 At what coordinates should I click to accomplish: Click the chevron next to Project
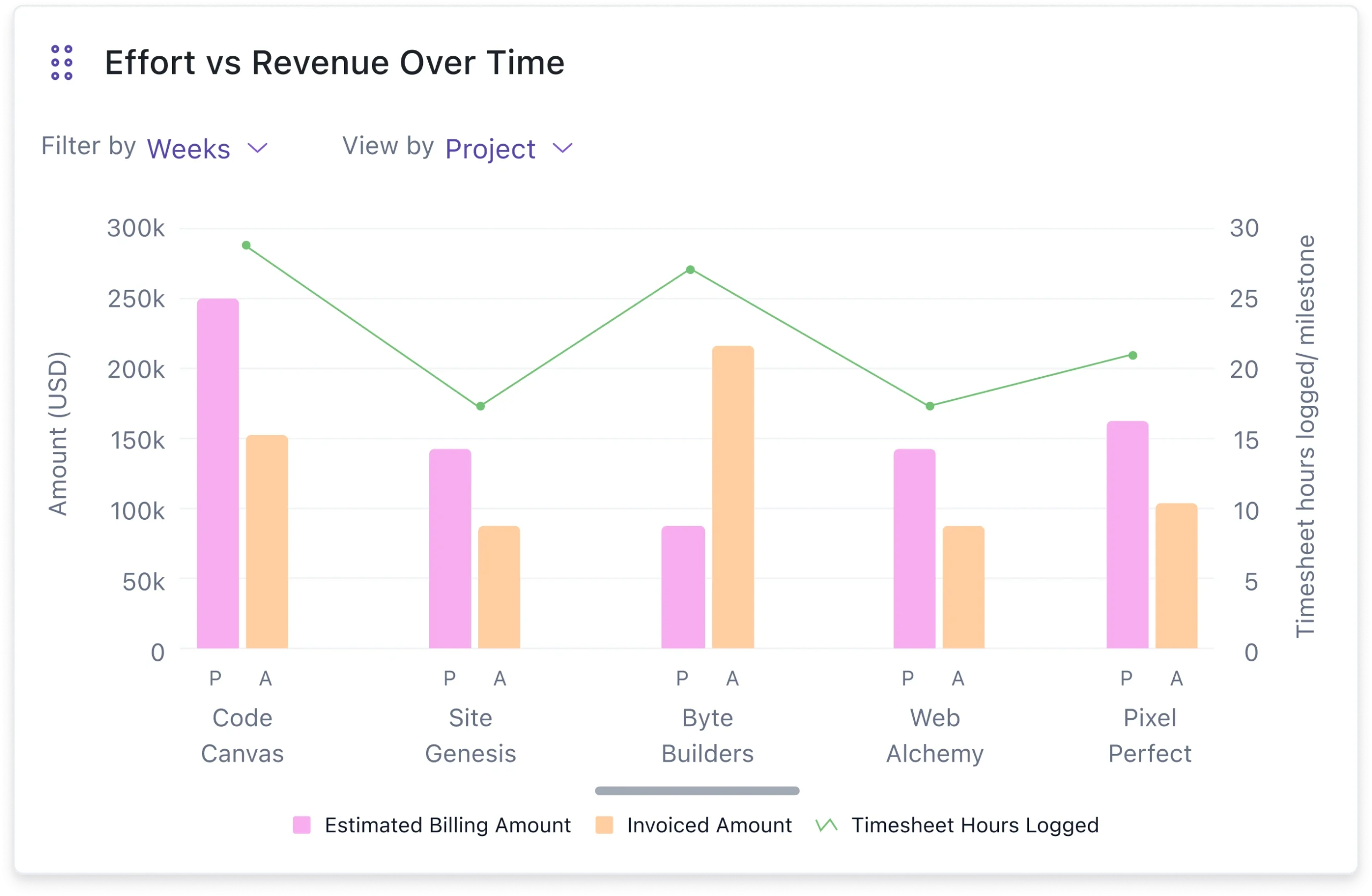[563, 148]
